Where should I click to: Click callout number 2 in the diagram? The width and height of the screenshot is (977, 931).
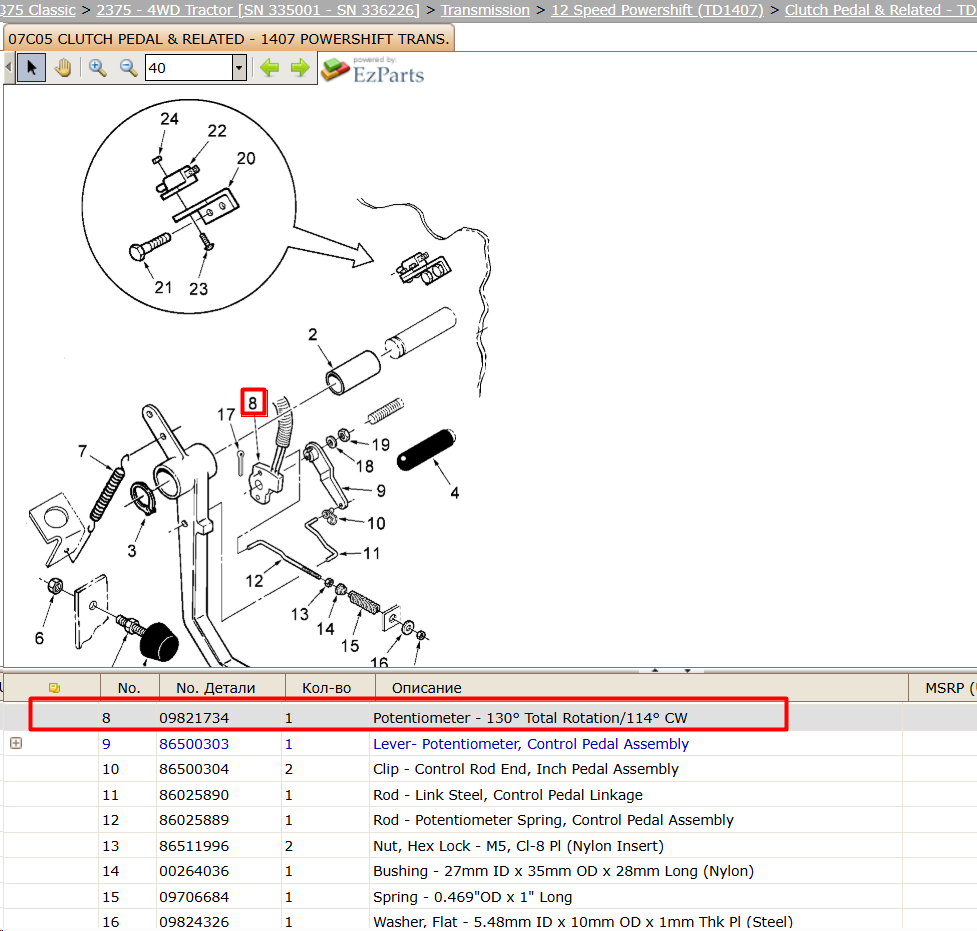[x=313, y=335]
